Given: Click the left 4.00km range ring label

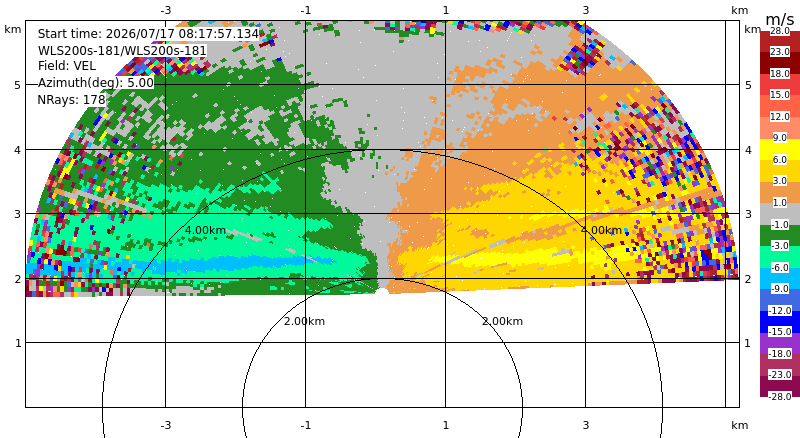Looking at the screenshot, I should [x=205, y=230].
